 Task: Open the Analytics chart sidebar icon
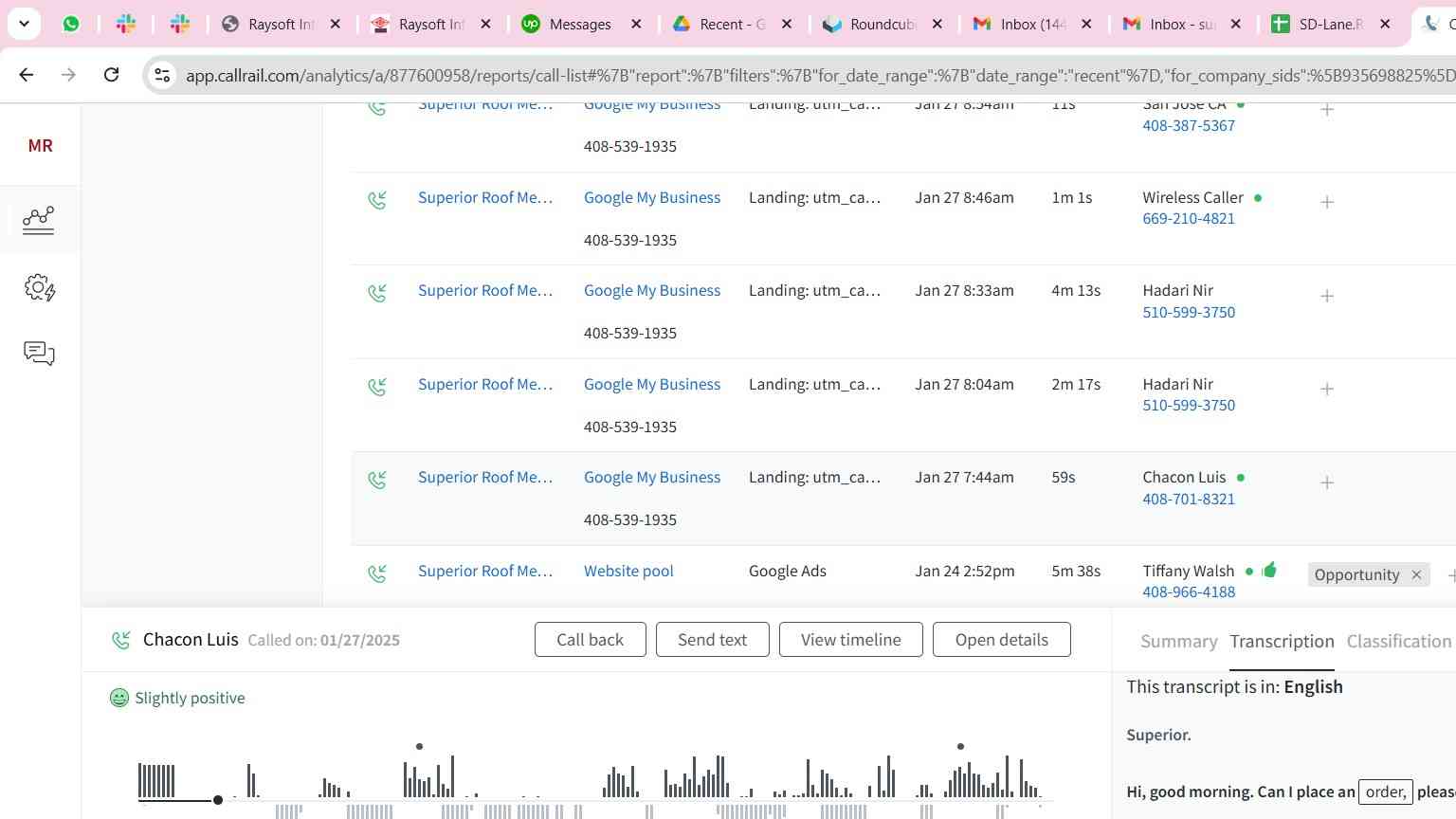pos(39,220)
